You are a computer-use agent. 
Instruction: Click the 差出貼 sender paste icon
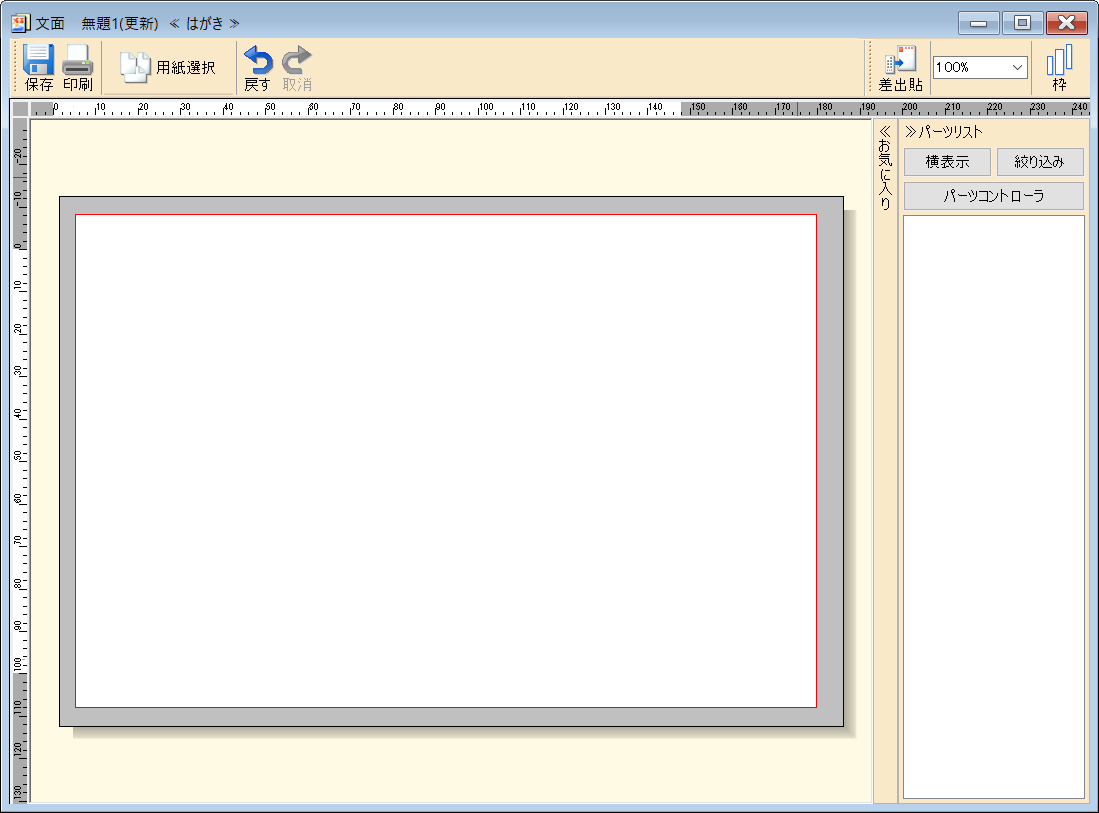click(x=901, y=61)
